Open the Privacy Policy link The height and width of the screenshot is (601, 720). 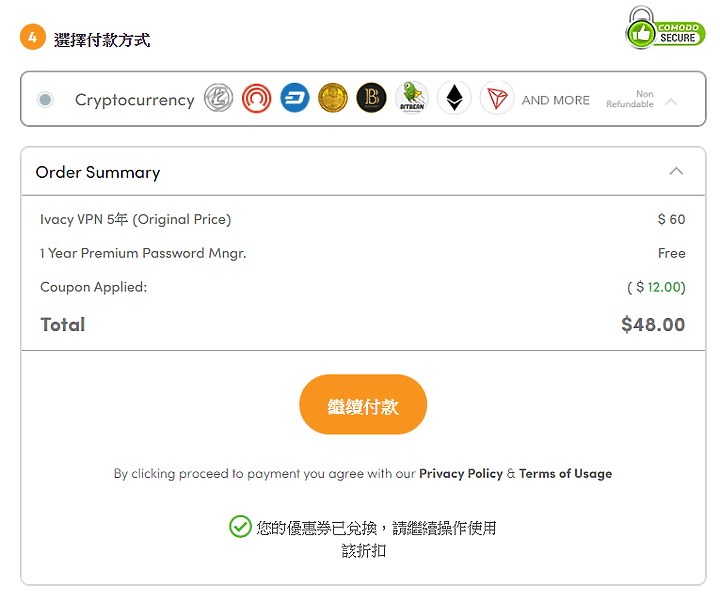(461, 473)
